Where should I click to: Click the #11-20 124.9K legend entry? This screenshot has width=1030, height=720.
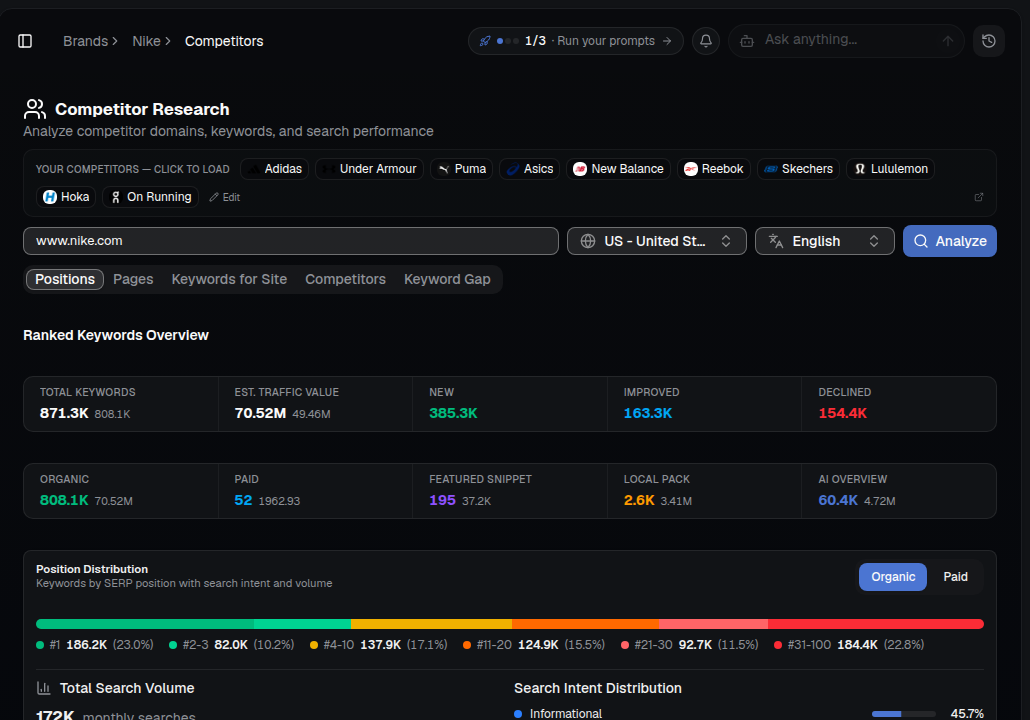[x=534, y=644]
